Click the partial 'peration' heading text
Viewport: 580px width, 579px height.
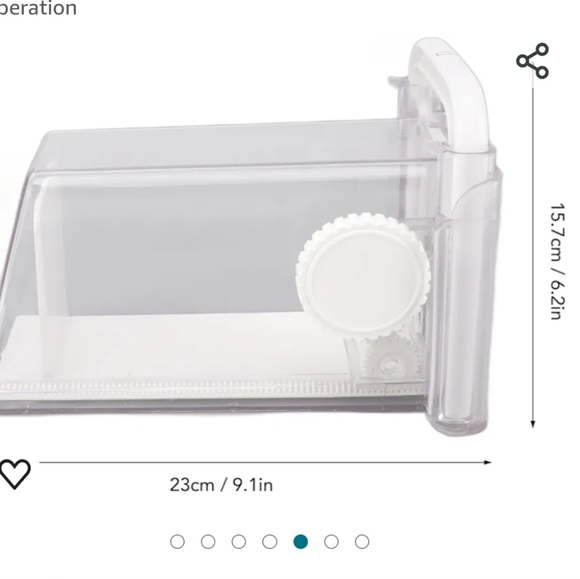(x=38, y=8)
